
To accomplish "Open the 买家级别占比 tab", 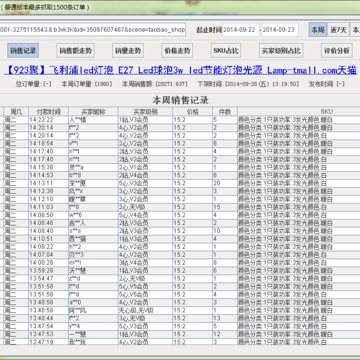I will click(x=281, y=51).
